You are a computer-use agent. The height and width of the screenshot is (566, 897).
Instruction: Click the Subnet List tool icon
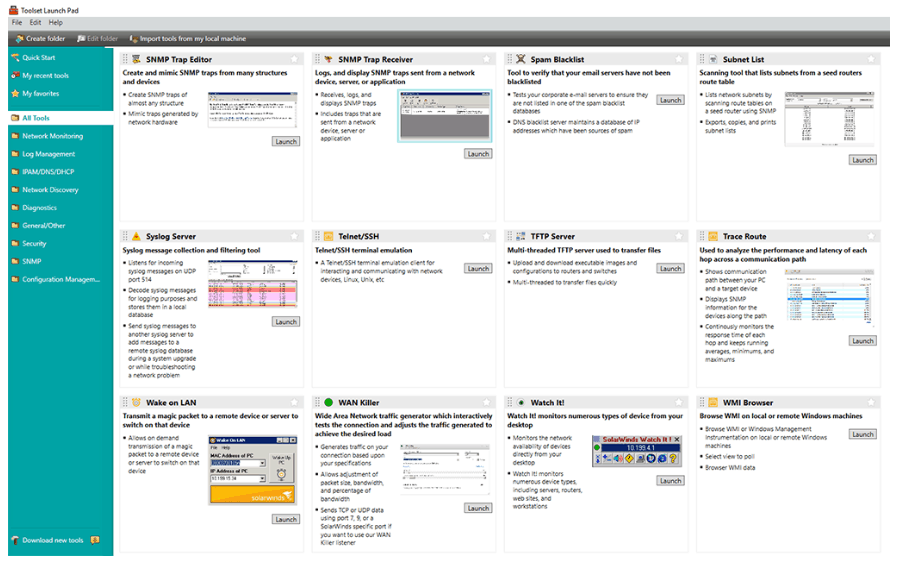713,59
